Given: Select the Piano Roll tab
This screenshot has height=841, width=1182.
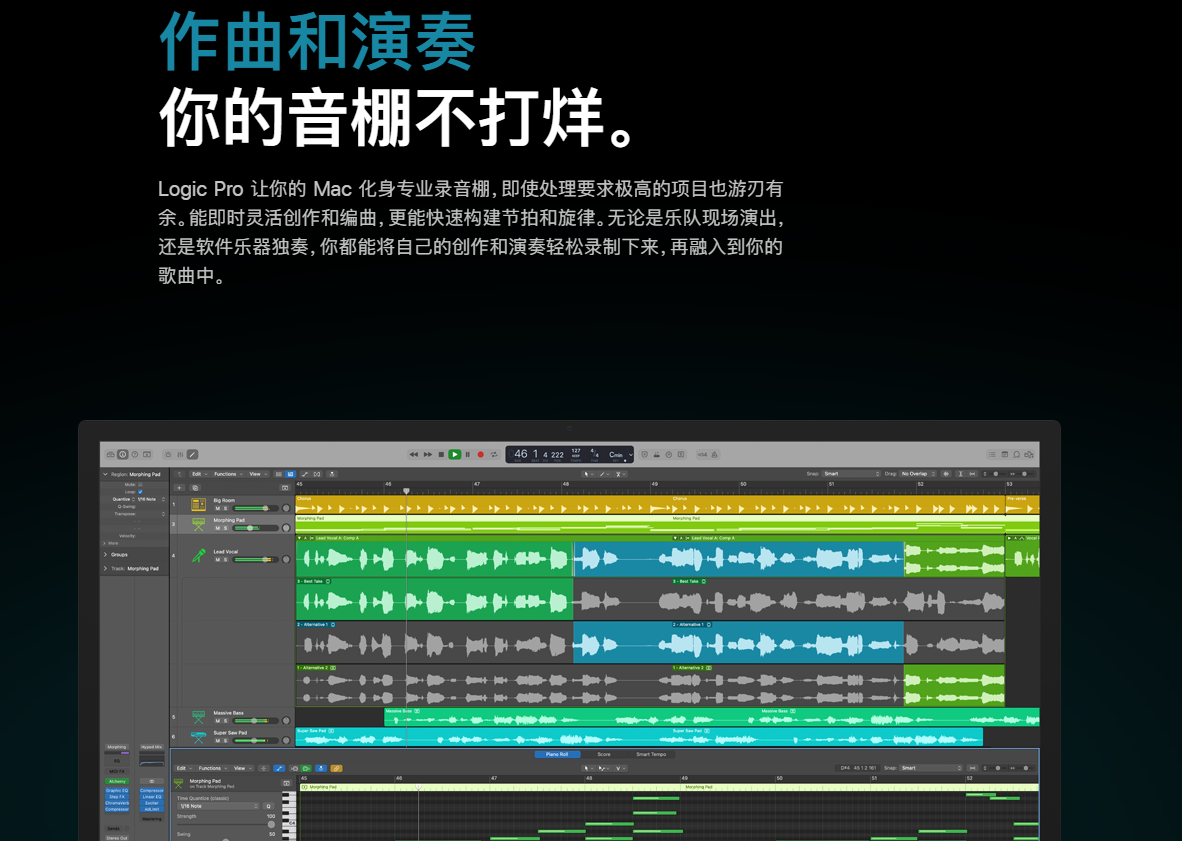Looking at the screenshot, I should (x=557, y=754).
